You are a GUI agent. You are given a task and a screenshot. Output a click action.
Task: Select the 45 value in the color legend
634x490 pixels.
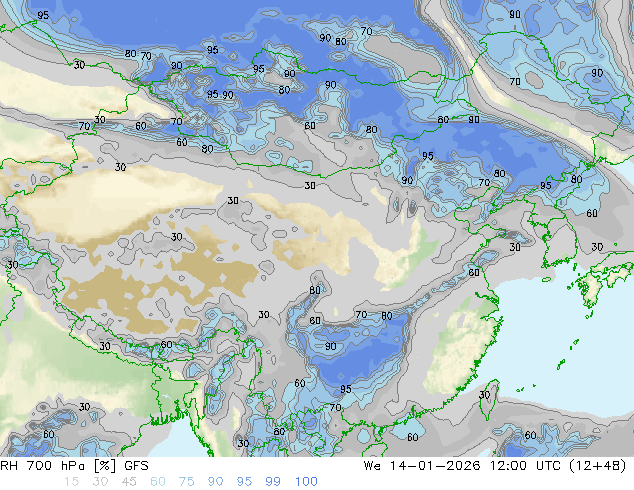click(129, 482)
